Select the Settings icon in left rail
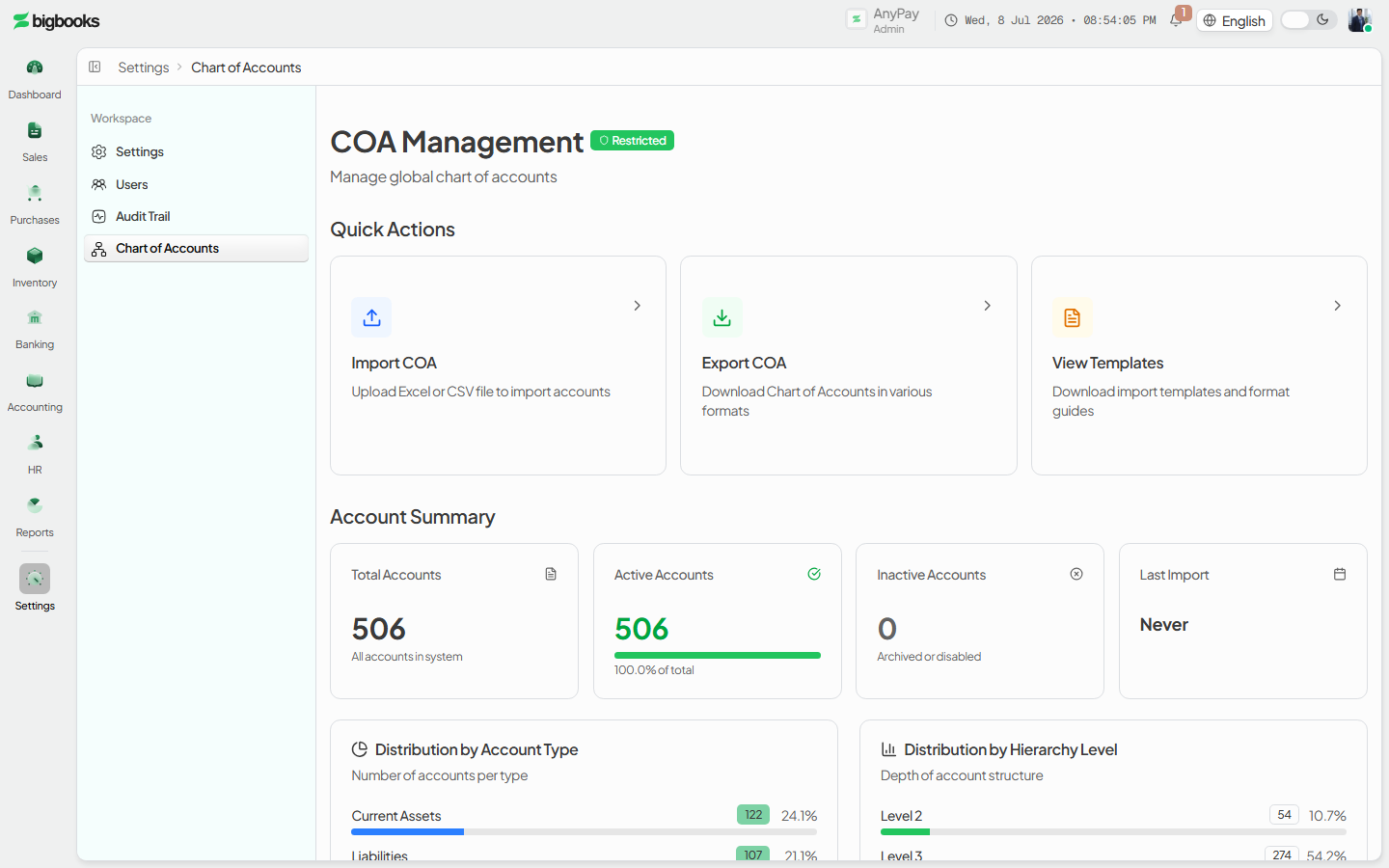The height and width of the screenshot is (868, 1389). coord(35,579)
